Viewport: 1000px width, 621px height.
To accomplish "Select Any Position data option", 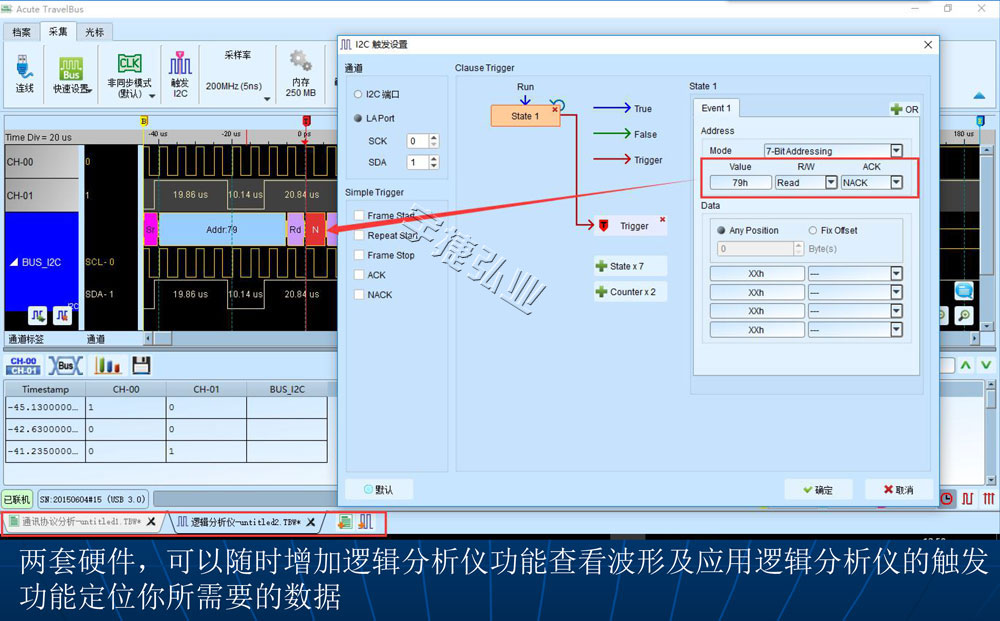I will click(x=721, y=230).
